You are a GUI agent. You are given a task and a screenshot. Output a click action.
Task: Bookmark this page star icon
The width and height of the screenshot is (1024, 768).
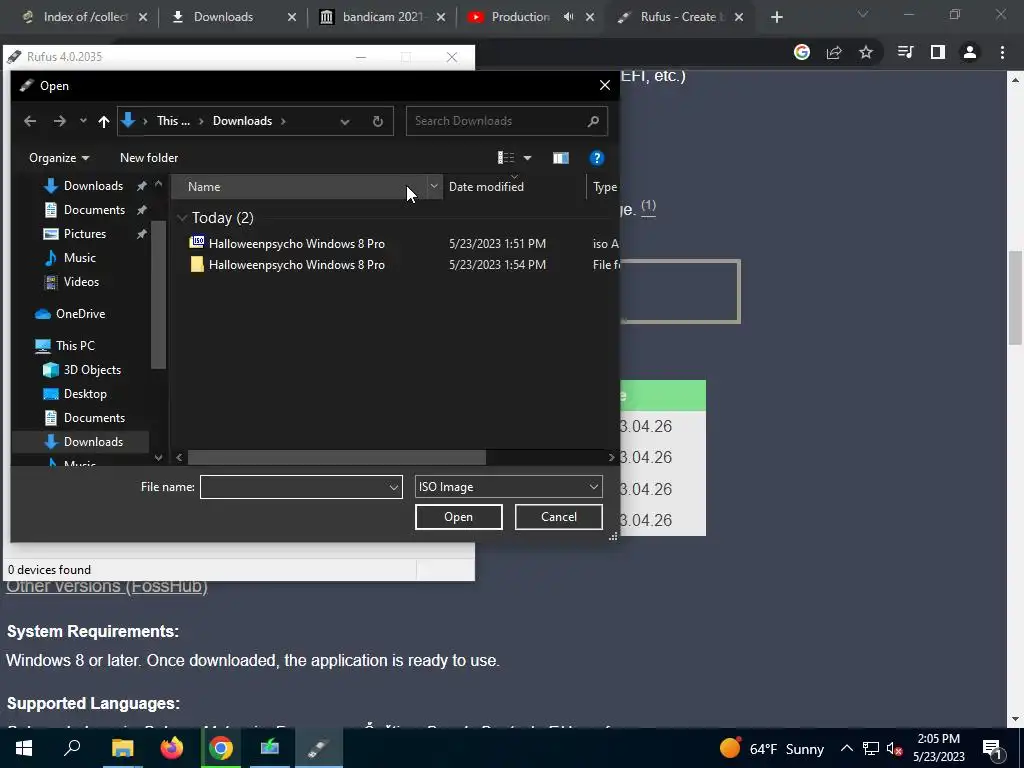point(866,52)
